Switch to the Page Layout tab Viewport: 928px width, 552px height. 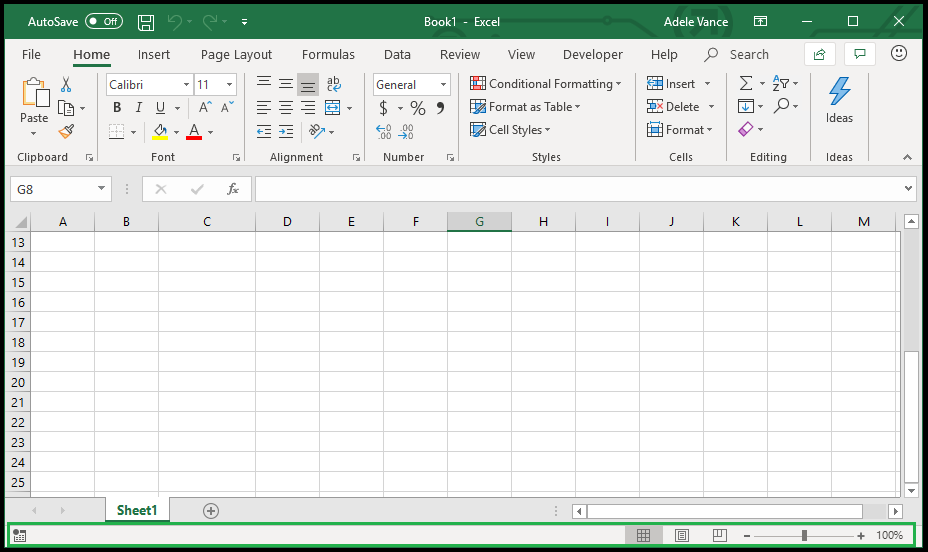pos(236,54)
